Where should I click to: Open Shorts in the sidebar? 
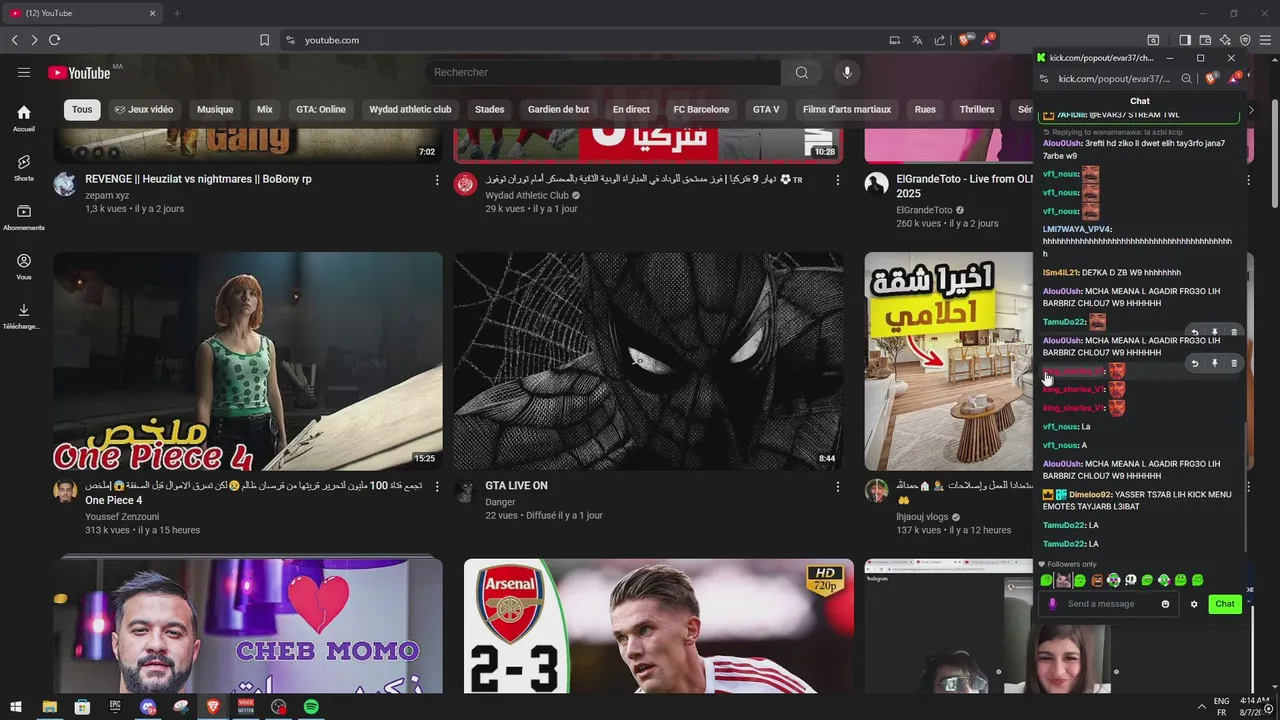click(24, 168)
